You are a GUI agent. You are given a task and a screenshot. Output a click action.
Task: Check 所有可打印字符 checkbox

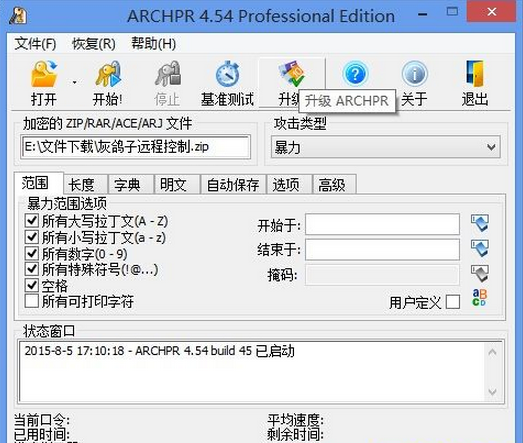[32, 301]
